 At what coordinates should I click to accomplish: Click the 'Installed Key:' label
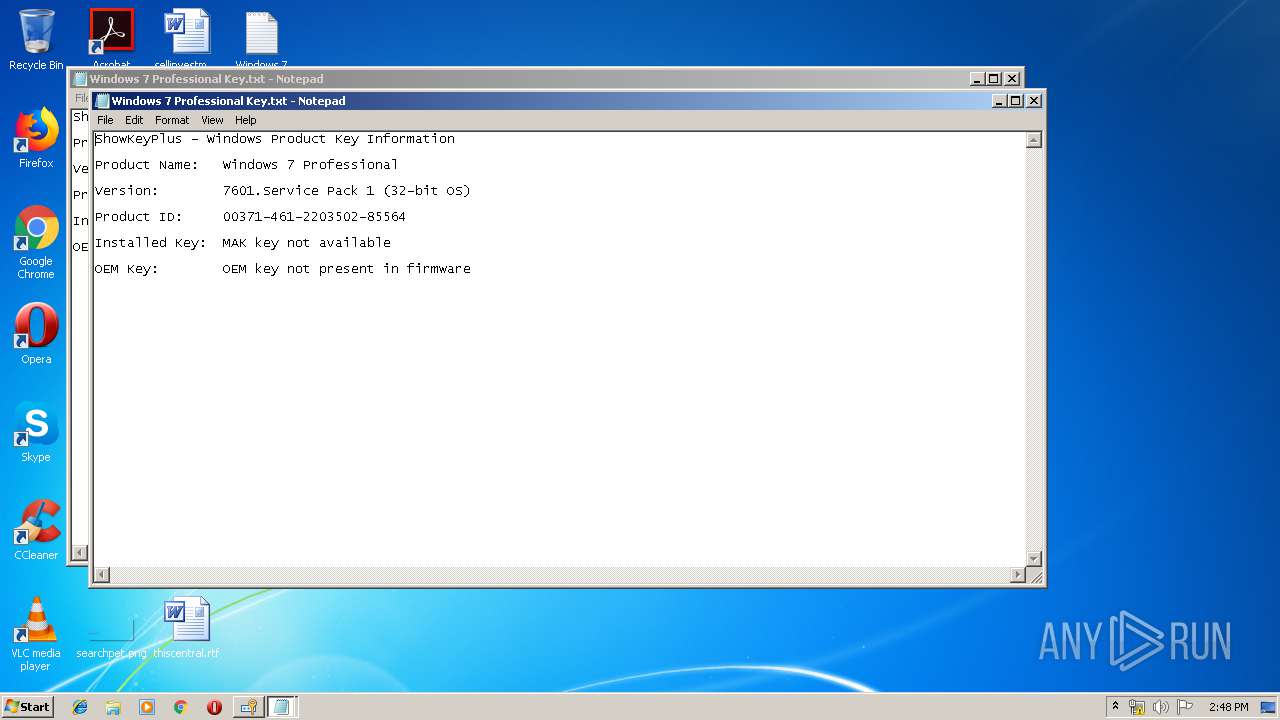[x=150, y=243]
